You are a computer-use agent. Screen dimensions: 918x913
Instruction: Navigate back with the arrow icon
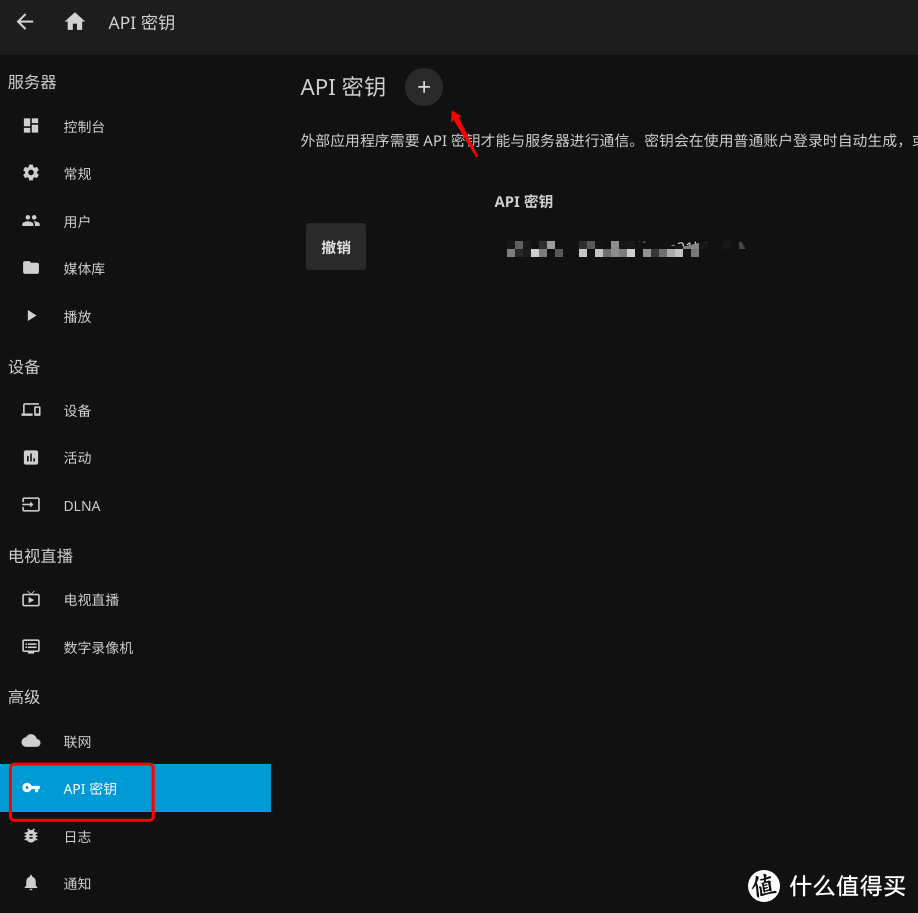(24, 22)
